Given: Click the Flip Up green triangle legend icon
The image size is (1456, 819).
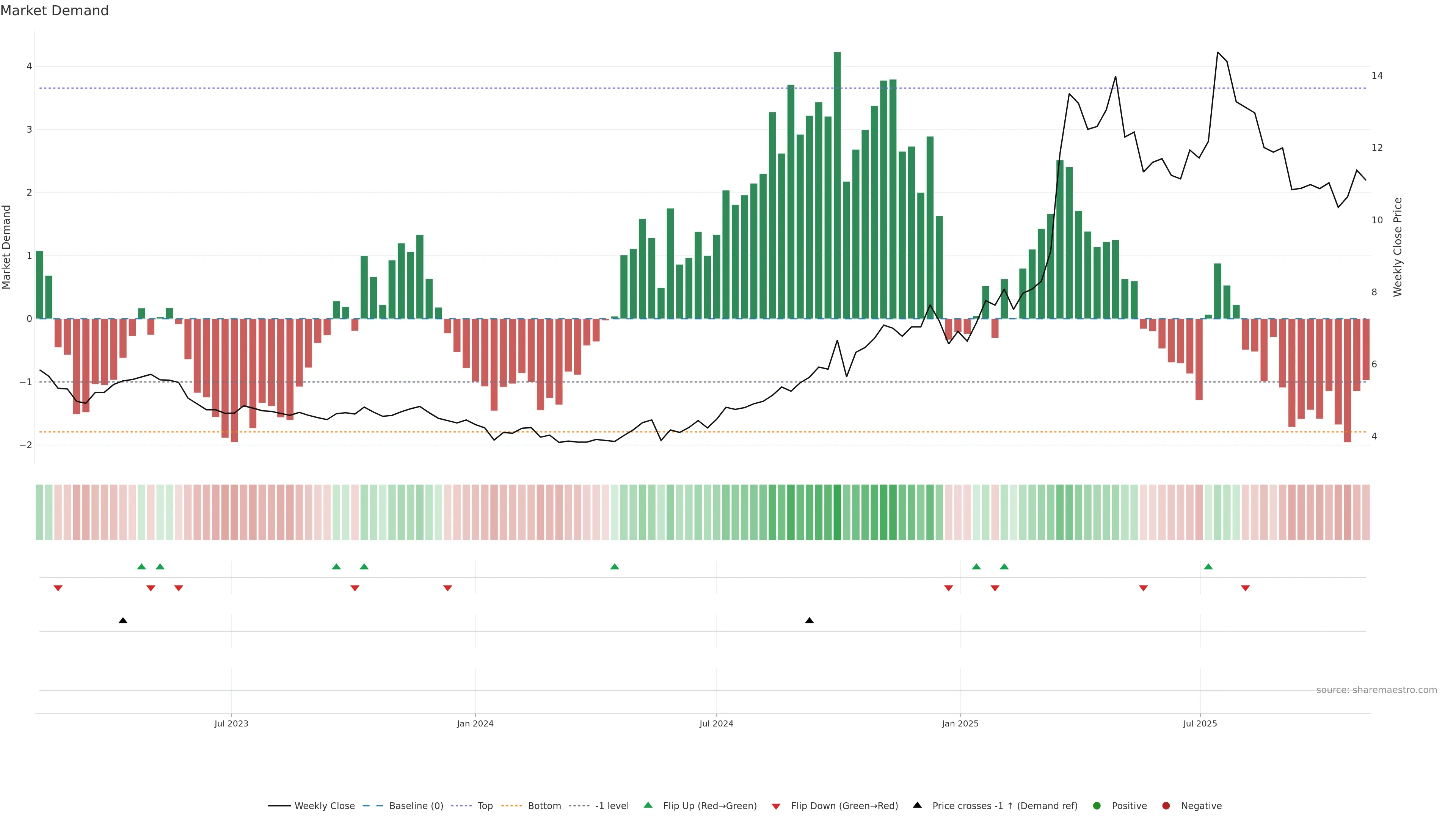Looking at the screenshot, I should (x=648, y=805).
